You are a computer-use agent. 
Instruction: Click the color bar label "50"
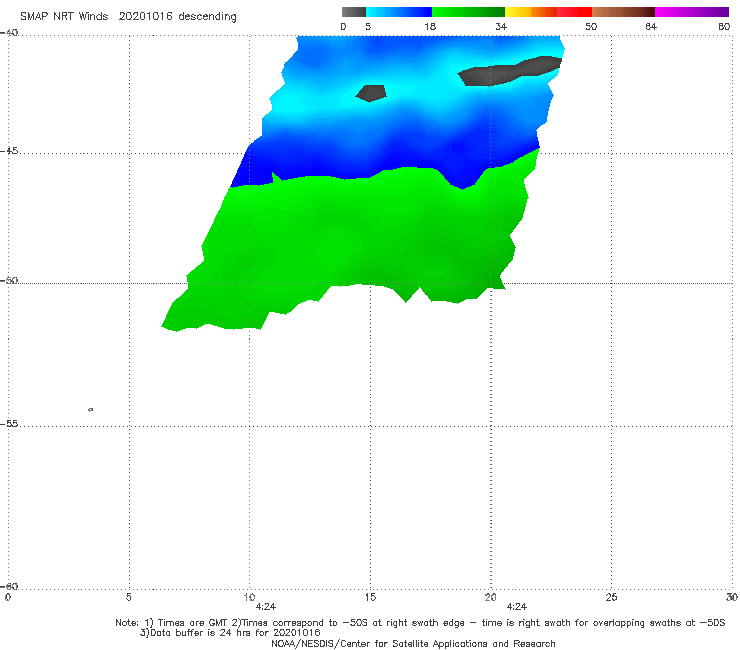(x=591, y=27)
